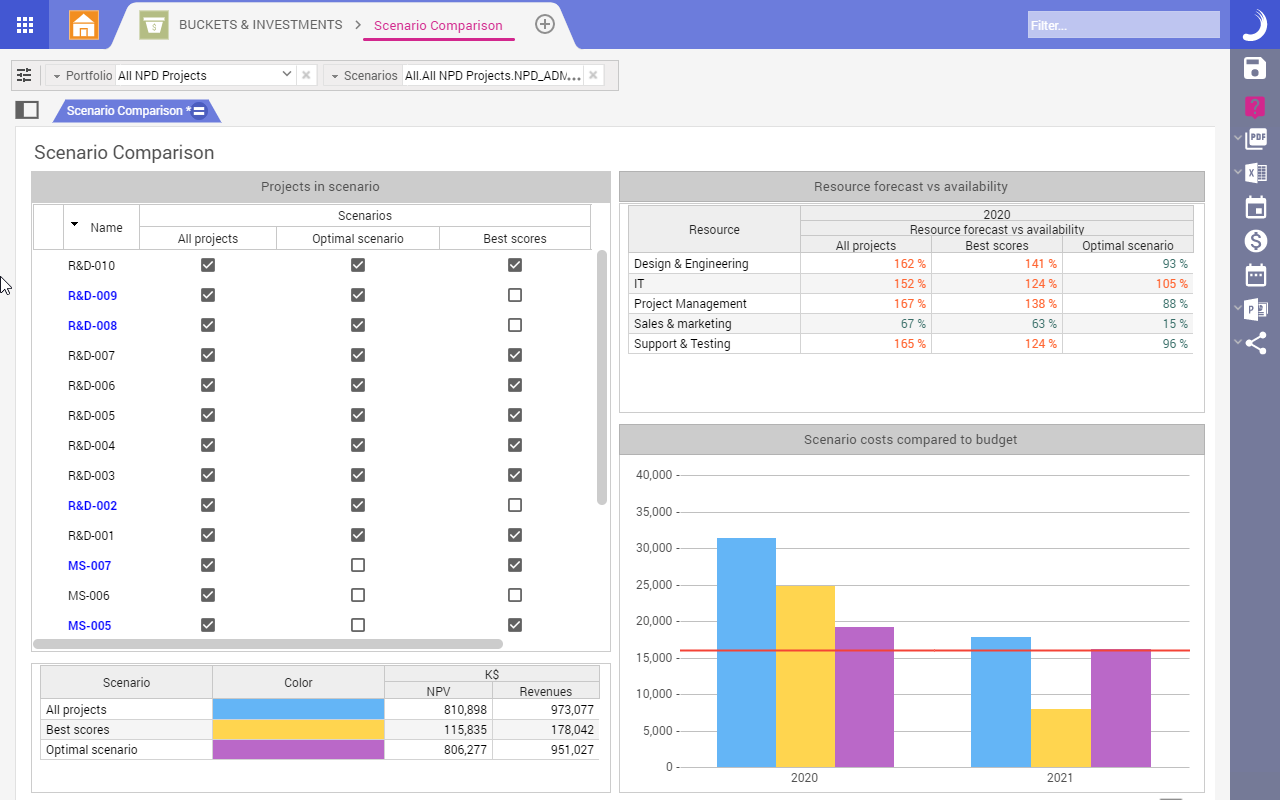Click the share icon in sidebar

[x=1256, y=343]
